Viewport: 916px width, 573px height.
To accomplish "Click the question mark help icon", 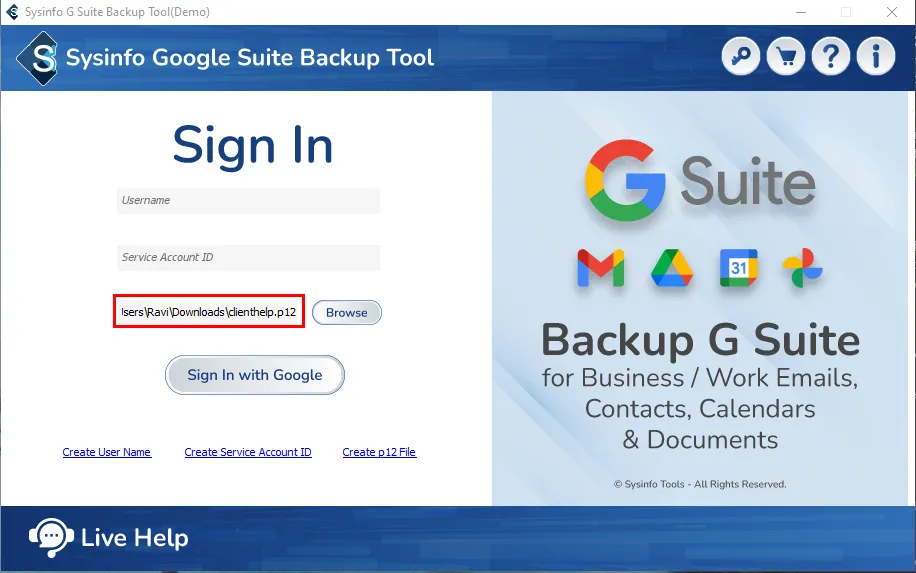I will tap(831, 57).
